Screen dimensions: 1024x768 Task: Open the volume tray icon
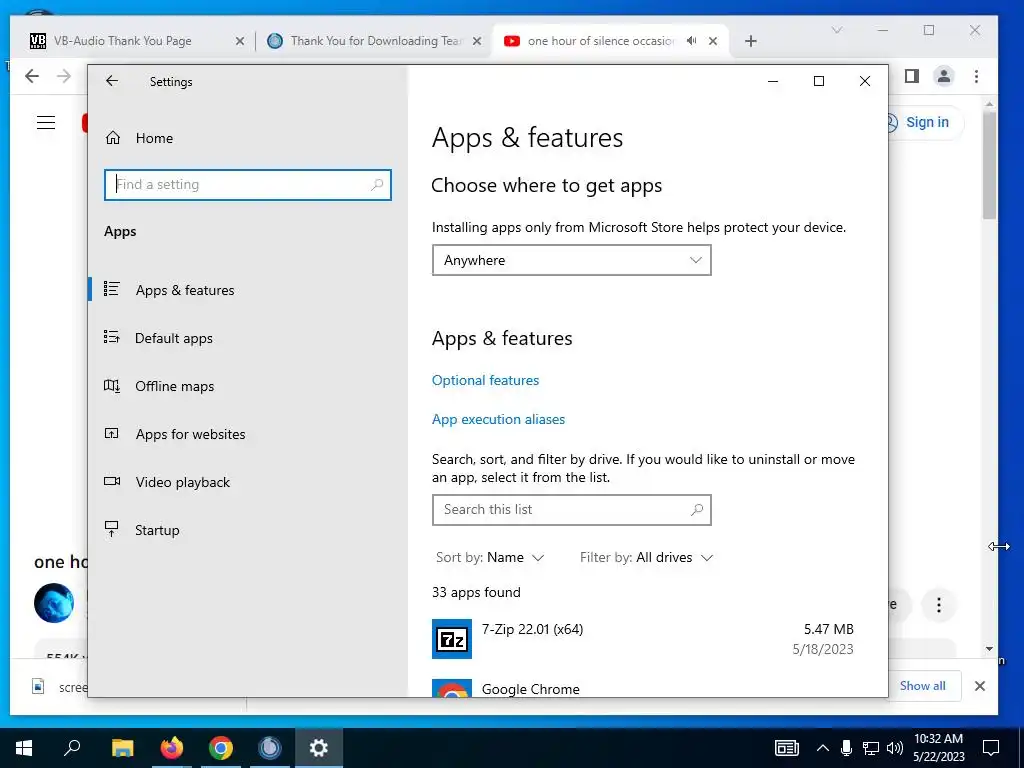tap(895, 748)
